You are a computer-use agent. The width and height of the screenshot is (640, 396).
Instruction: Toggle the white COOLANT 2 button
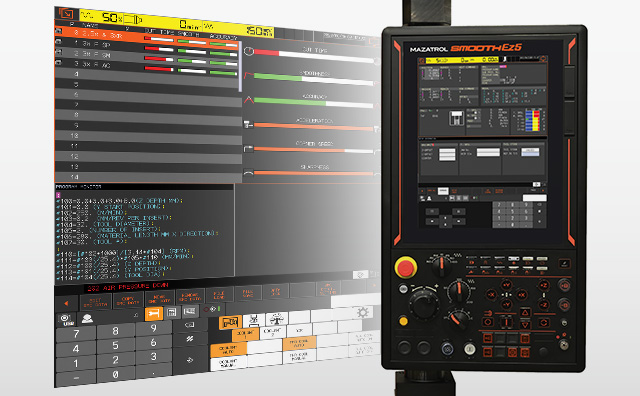[x=272, y=331]
